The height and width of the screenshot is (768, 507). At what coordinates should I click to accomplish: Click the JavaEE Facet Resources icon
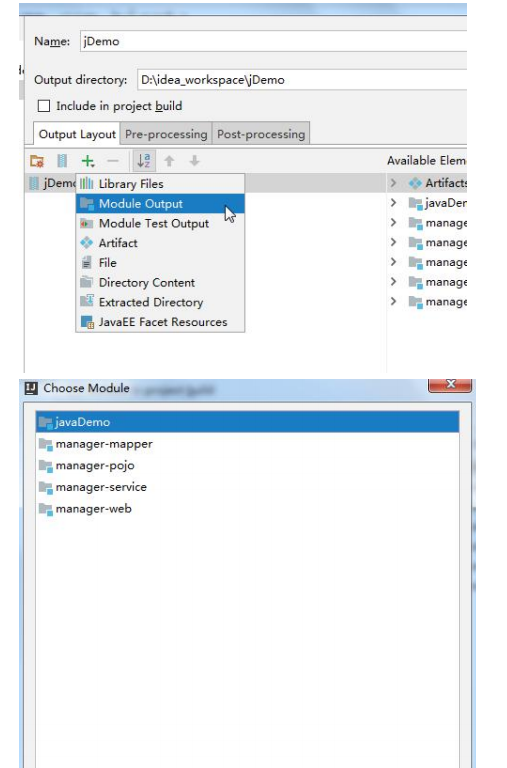pyautogui.click(x=87, y=322)
